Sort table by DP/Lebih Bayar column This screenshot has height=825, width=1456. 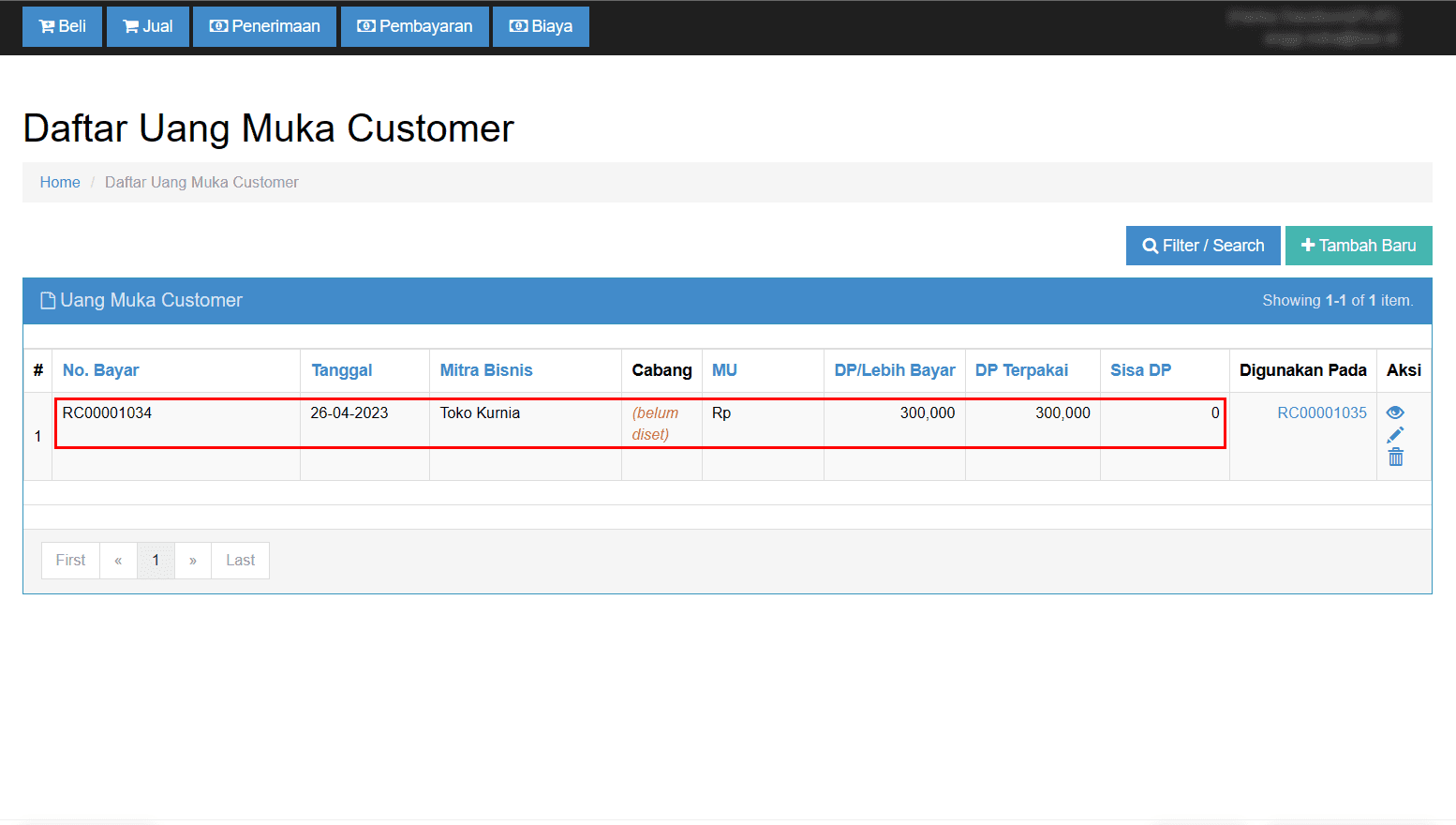895,370
